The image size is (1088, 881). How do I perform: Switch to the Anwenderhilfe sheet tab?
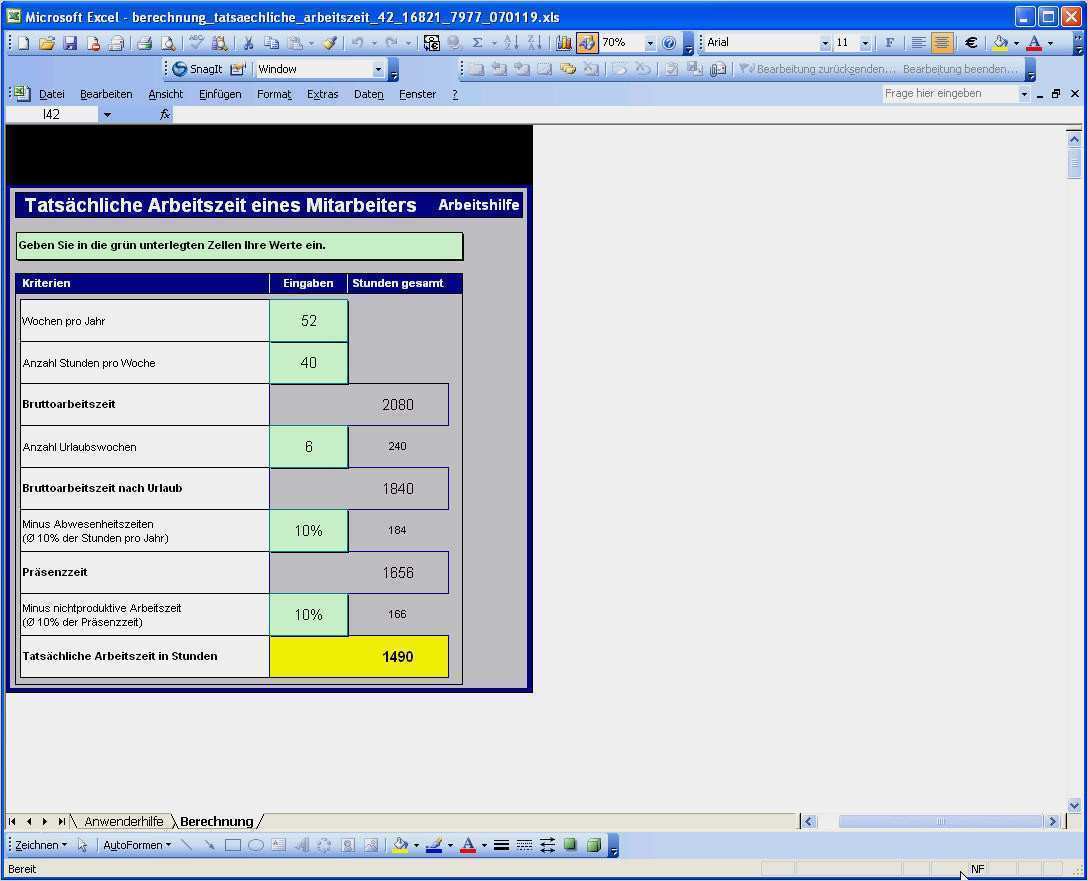tap(124, 821)
